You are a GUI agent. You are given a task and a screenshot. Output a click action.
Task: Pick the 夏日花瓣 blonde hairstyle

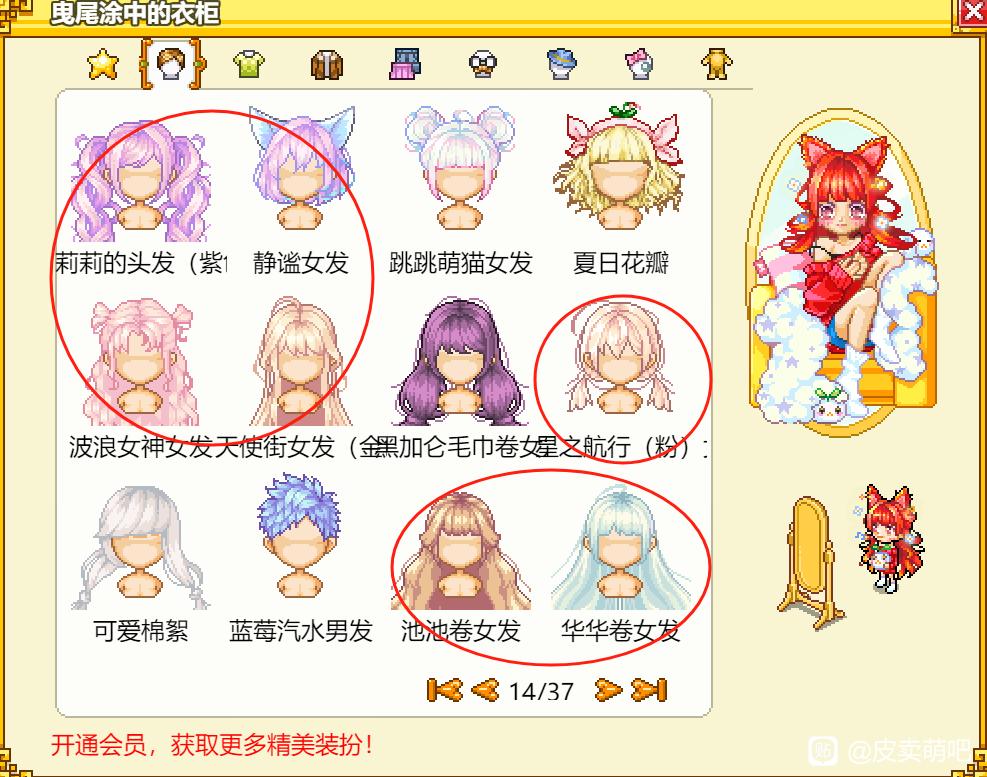click(619, 189)
